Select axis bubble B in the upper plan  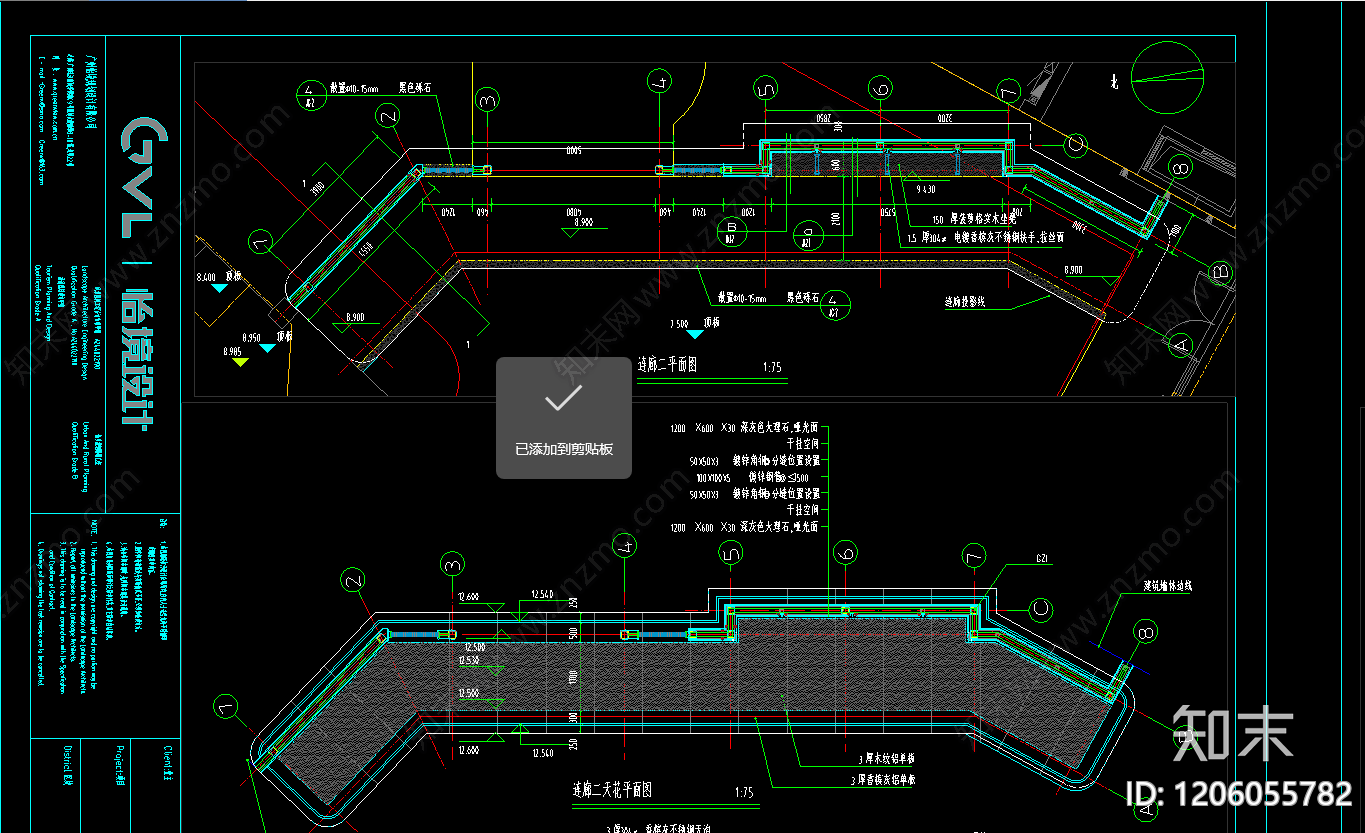pos(1219,269)
